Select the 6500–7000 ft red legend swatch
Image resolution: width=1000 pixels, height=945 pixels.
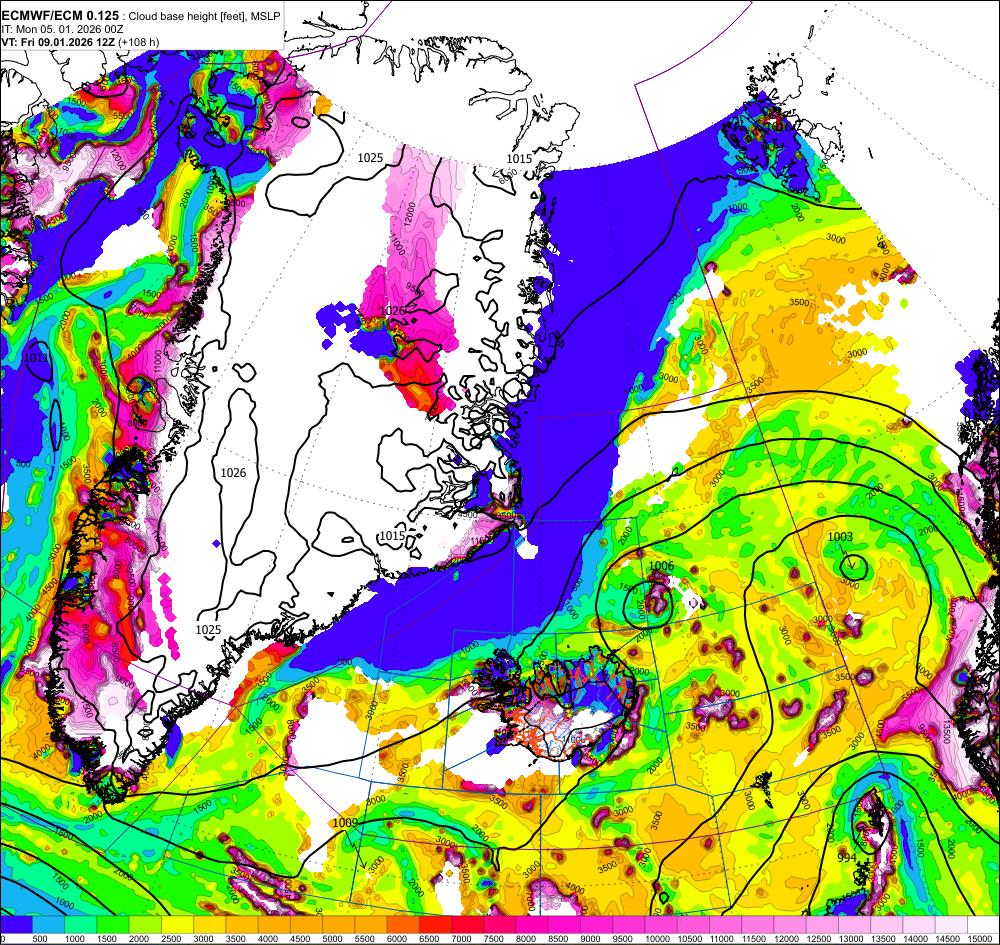[436, 925]
